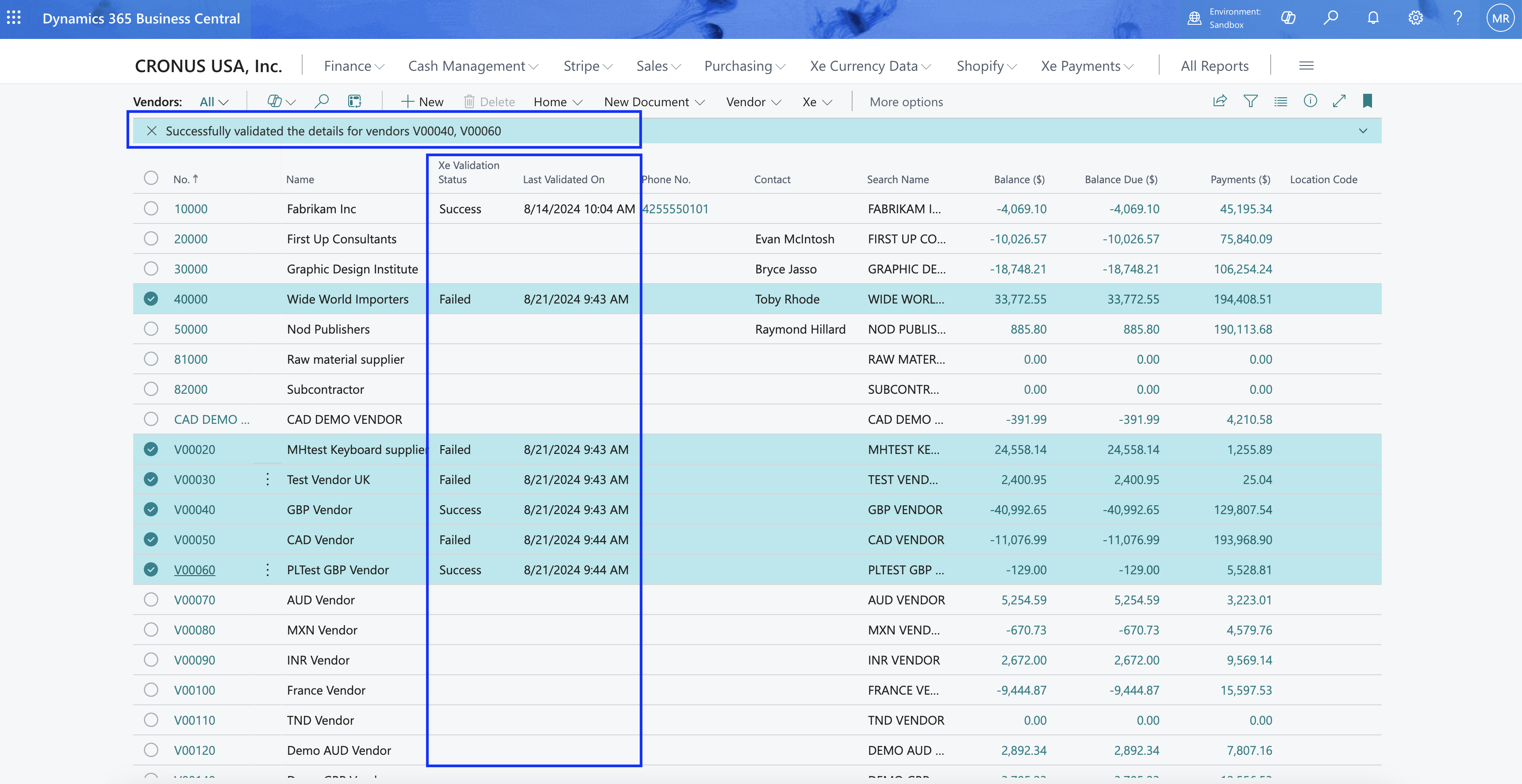
Task: Expand the New Document dropdown
Action: point(654,102)
